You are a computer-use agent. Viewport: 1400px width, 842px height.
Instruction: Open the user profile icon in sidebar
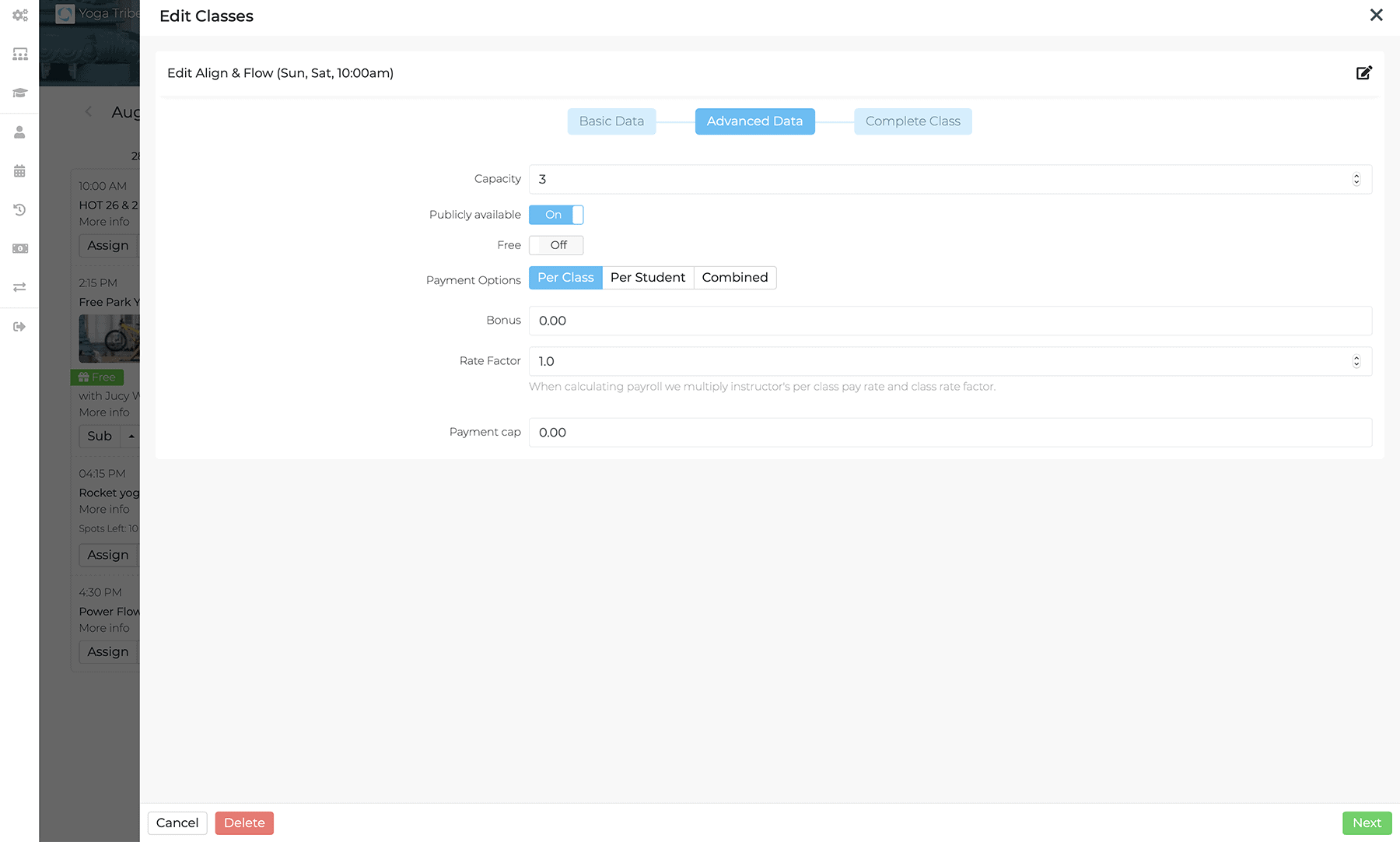tap(20, 132)
